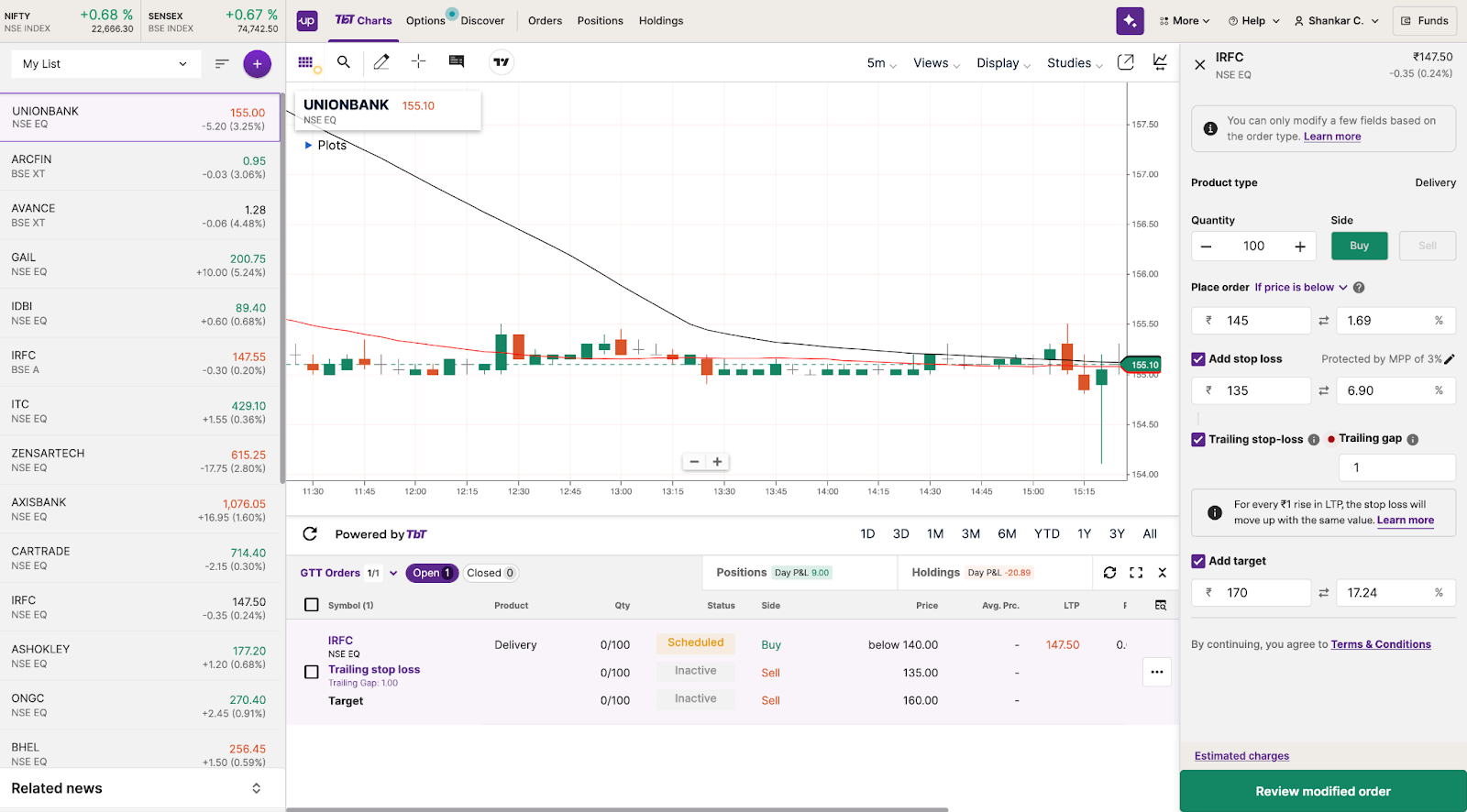
Task: Show the Closed GTT orders tab
Action: coord(491,573)
